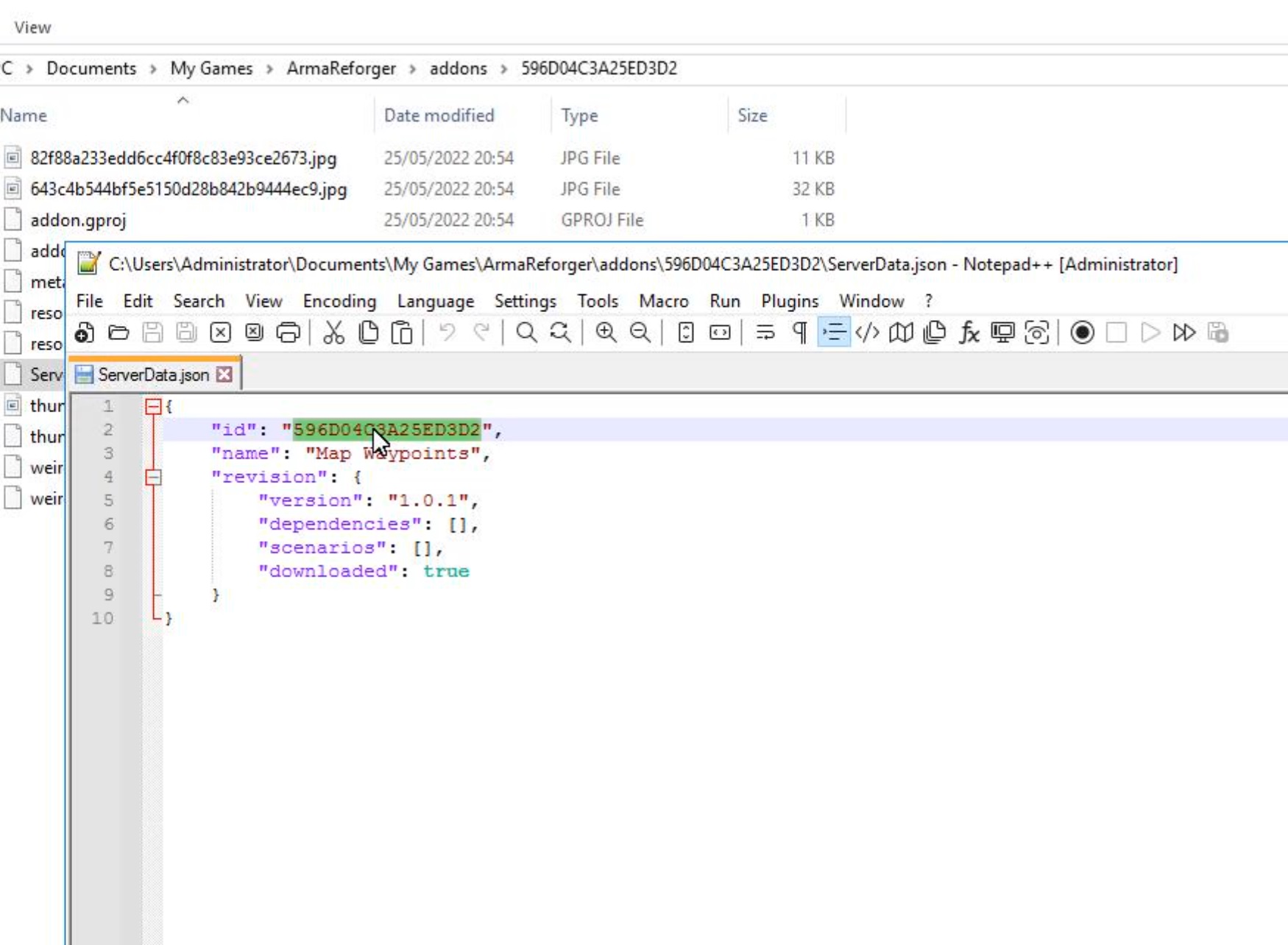Viewport: 1288px width, 945px height.
Task: Toggle word wrap in the toolbar
Action: coord(765,333)
